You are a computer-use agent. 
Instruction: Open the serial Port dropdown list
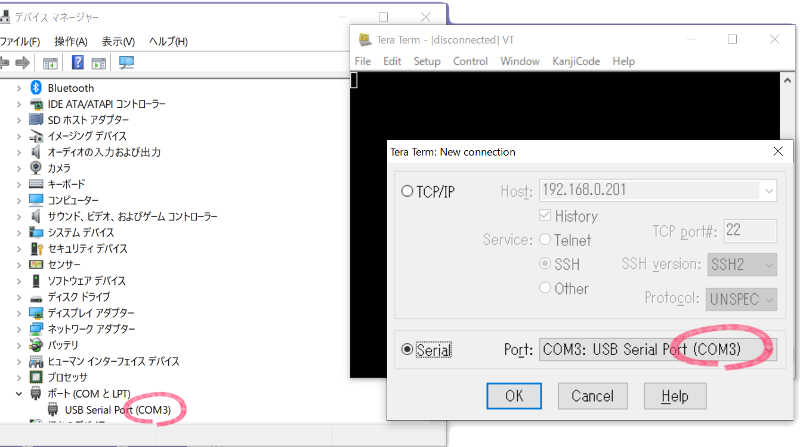pos(767,350)
